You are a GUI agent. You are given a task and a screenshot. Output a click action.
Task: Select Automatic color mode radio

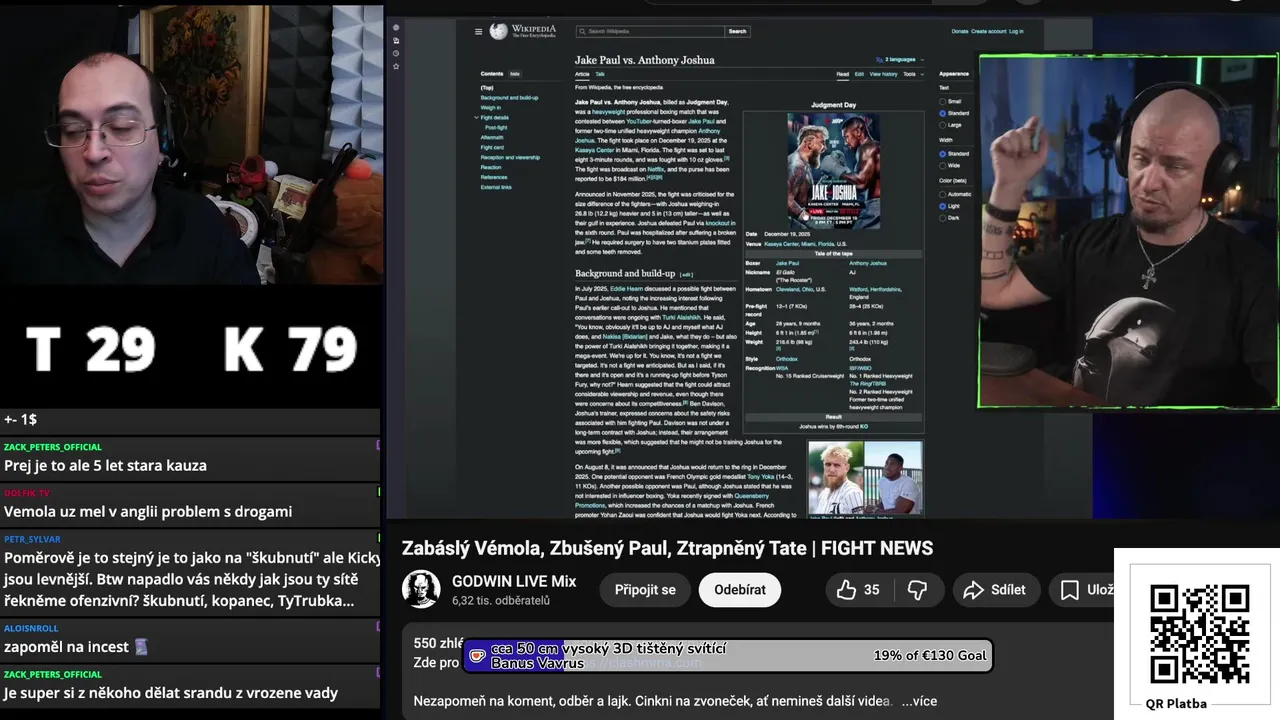coord(942,194)
